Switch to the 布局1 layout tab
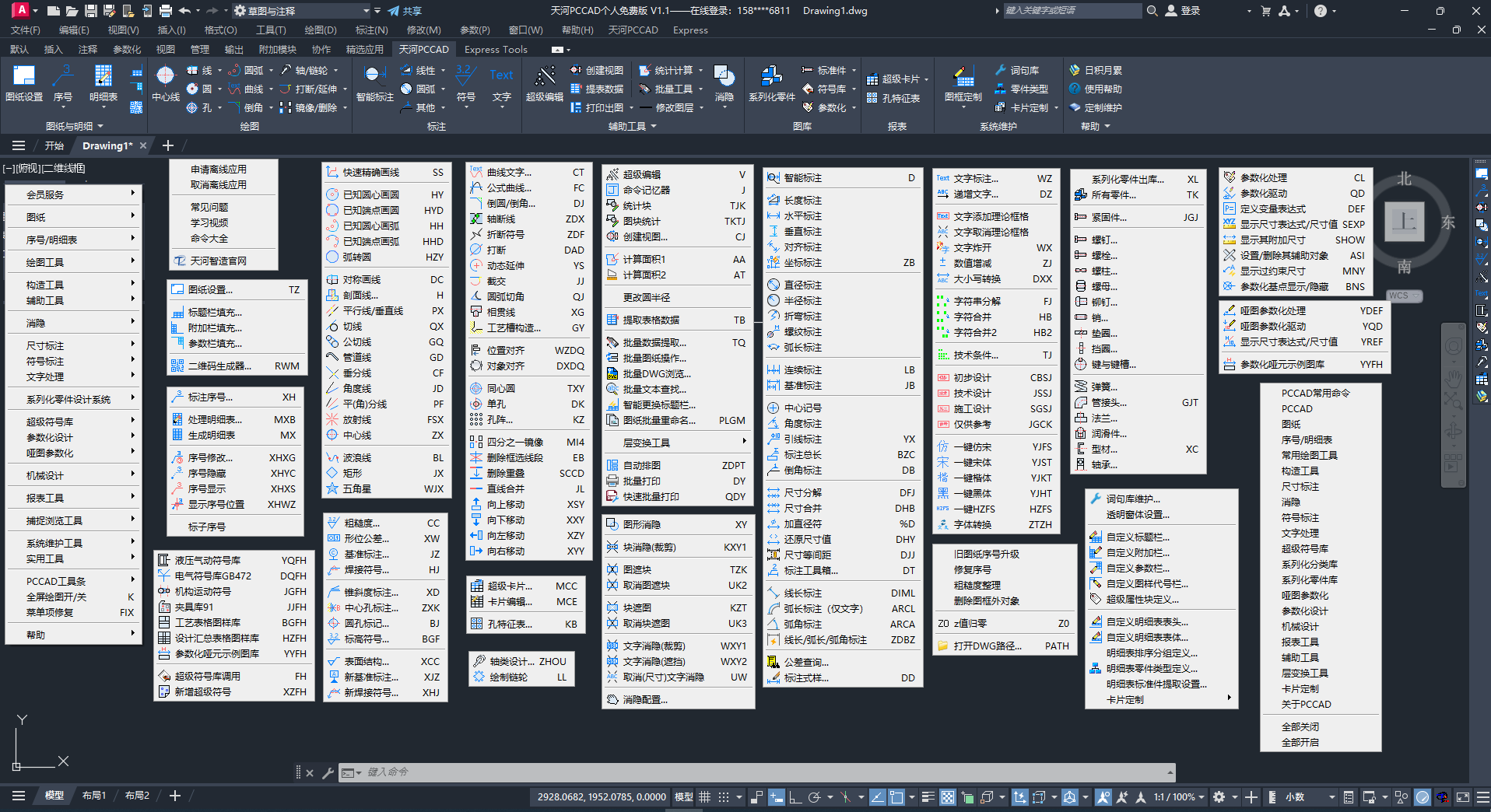 (x=94, y=796)
